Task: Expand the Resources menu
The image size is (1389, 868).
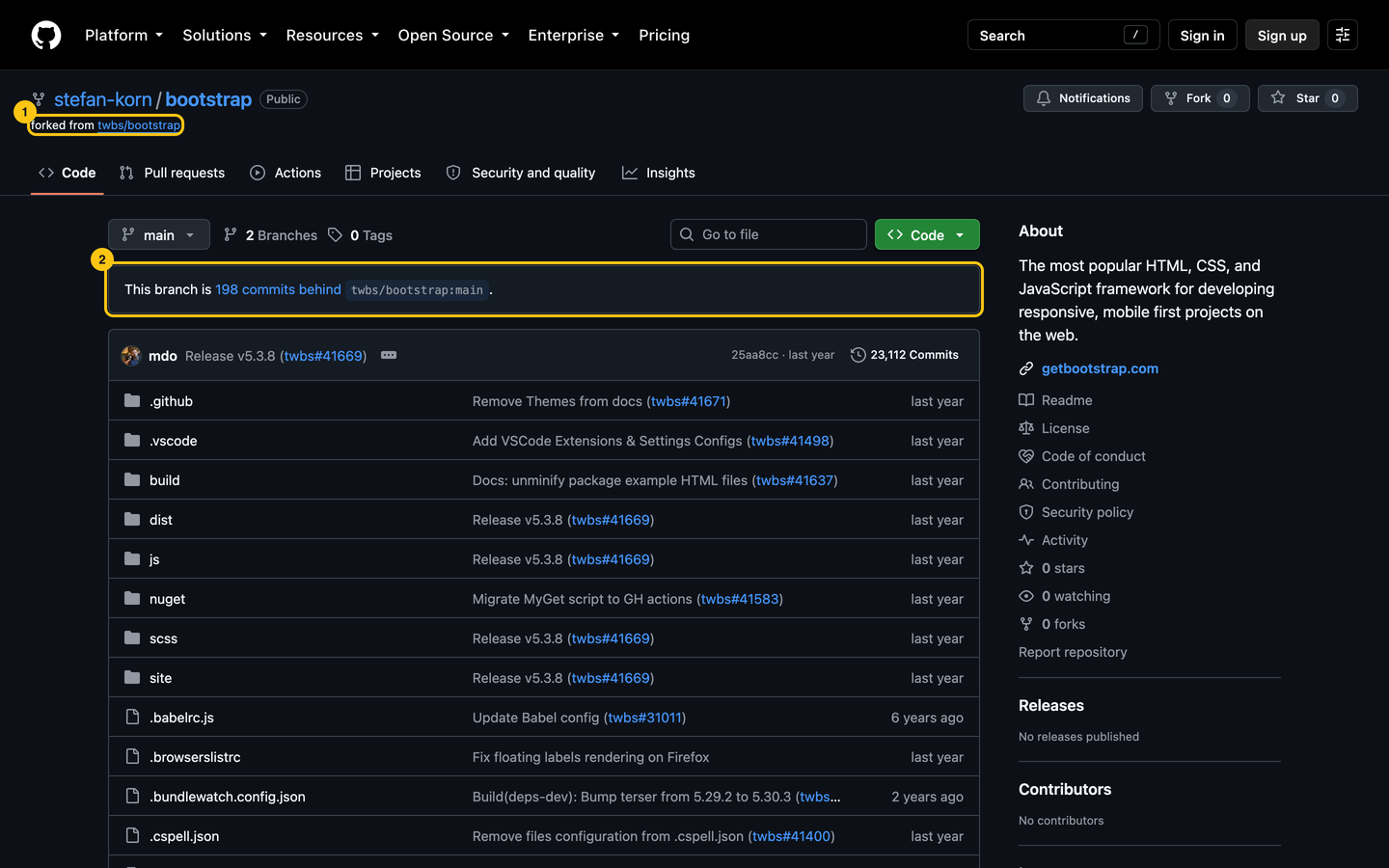Action: coord(332,36)
